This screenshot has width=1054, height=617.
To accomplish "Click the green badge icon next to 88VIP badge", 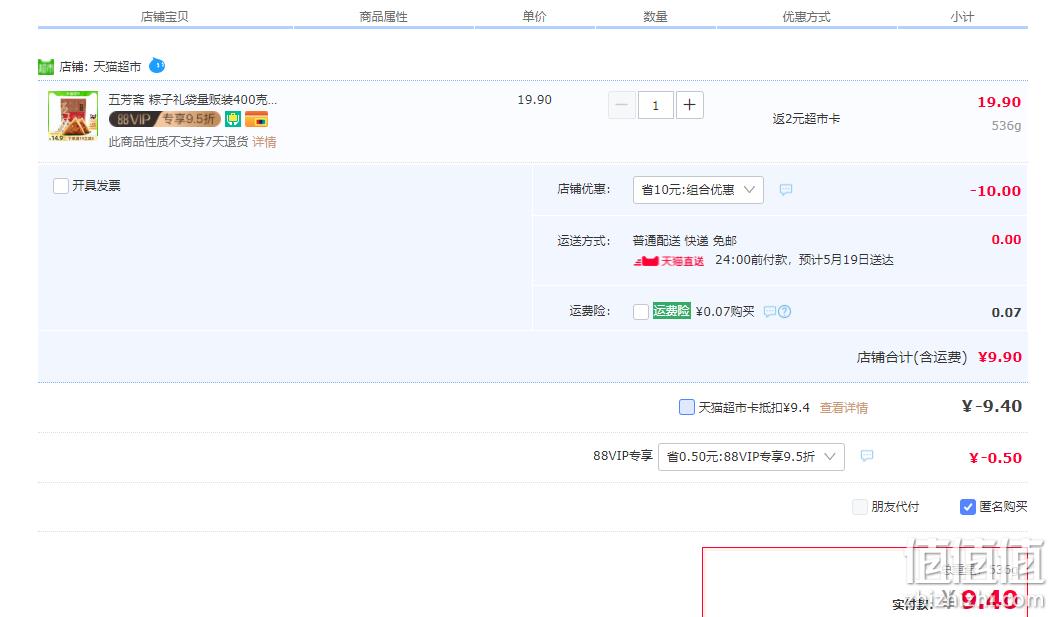I will [233, 120].
